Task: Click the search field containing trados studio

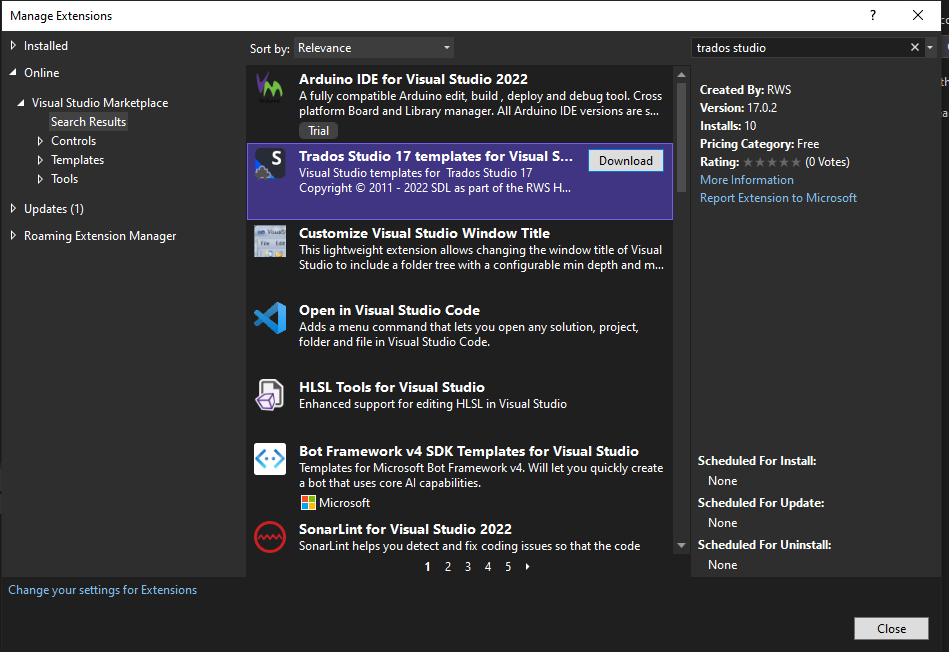Action: 800,47
